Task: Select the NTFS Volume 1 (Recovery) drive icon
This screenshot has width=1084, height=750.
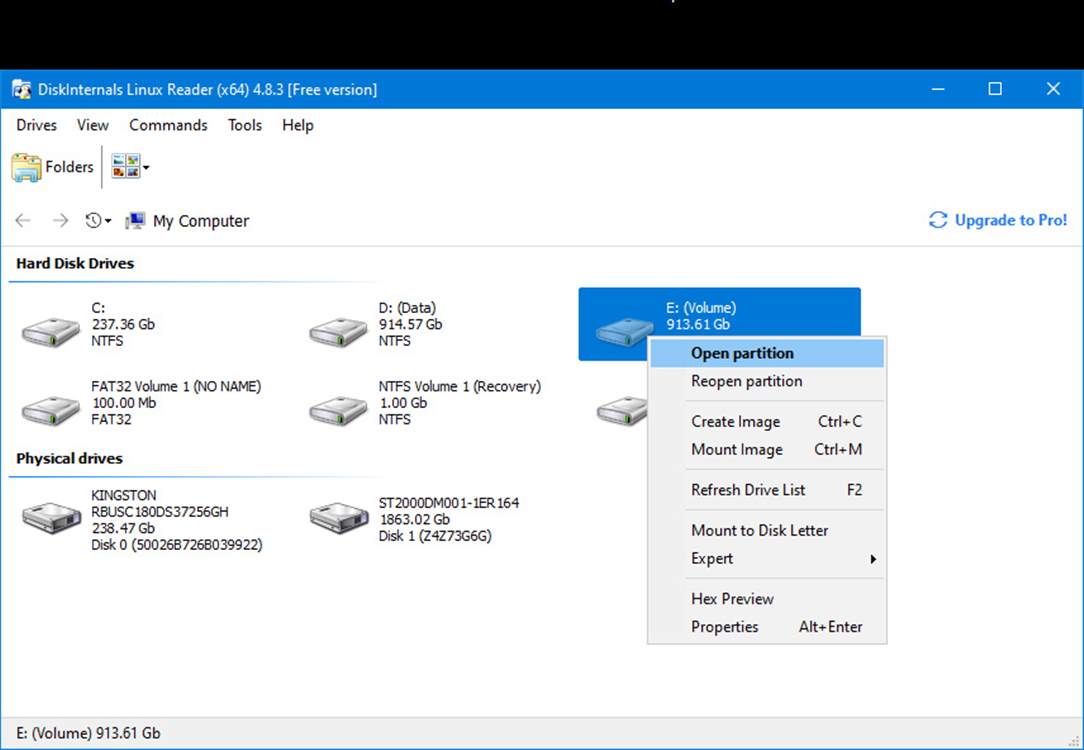Action: coord(338,411)
